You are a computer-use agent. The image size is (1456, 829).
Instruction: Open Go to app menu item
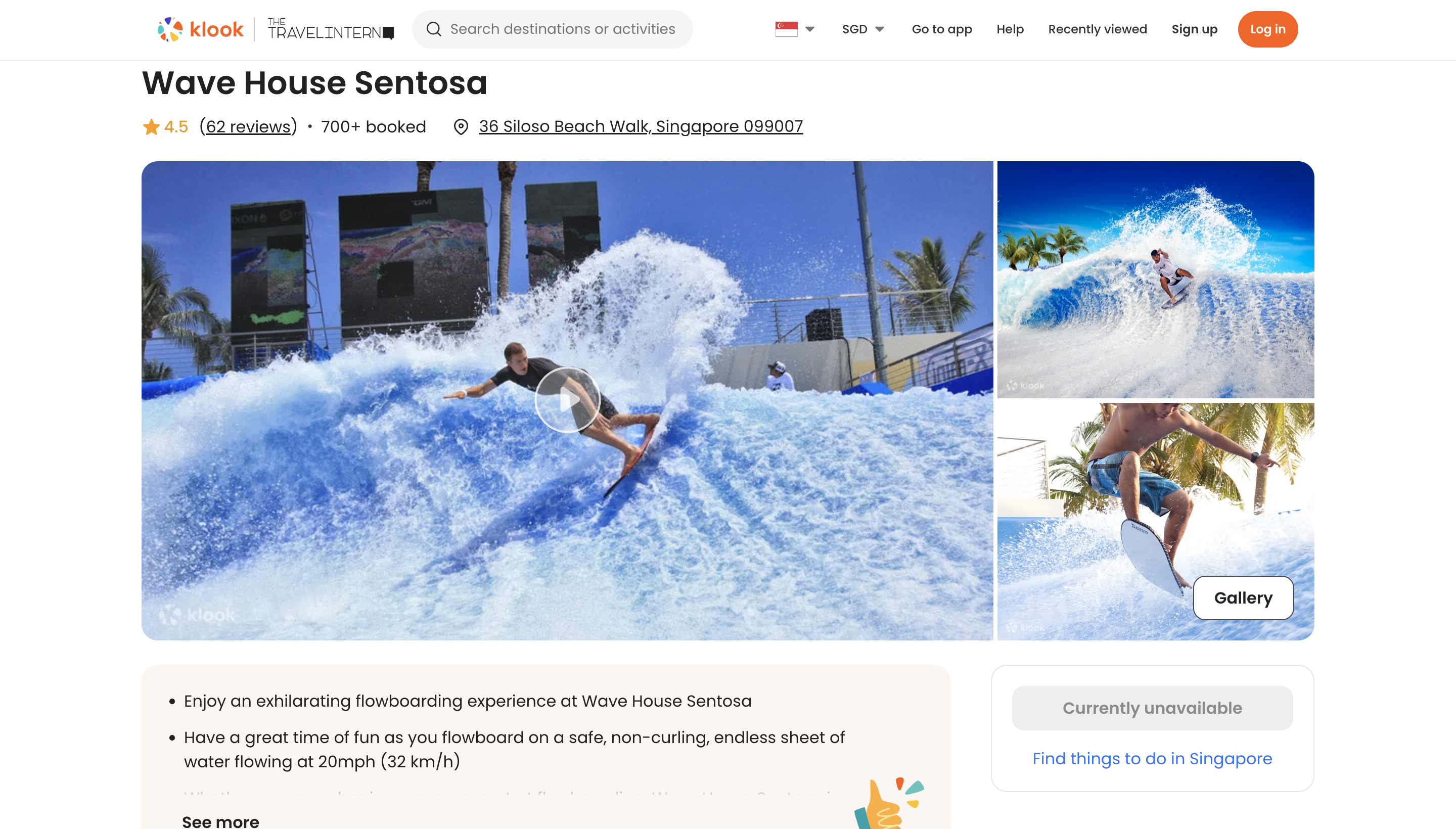coord(942,29)
